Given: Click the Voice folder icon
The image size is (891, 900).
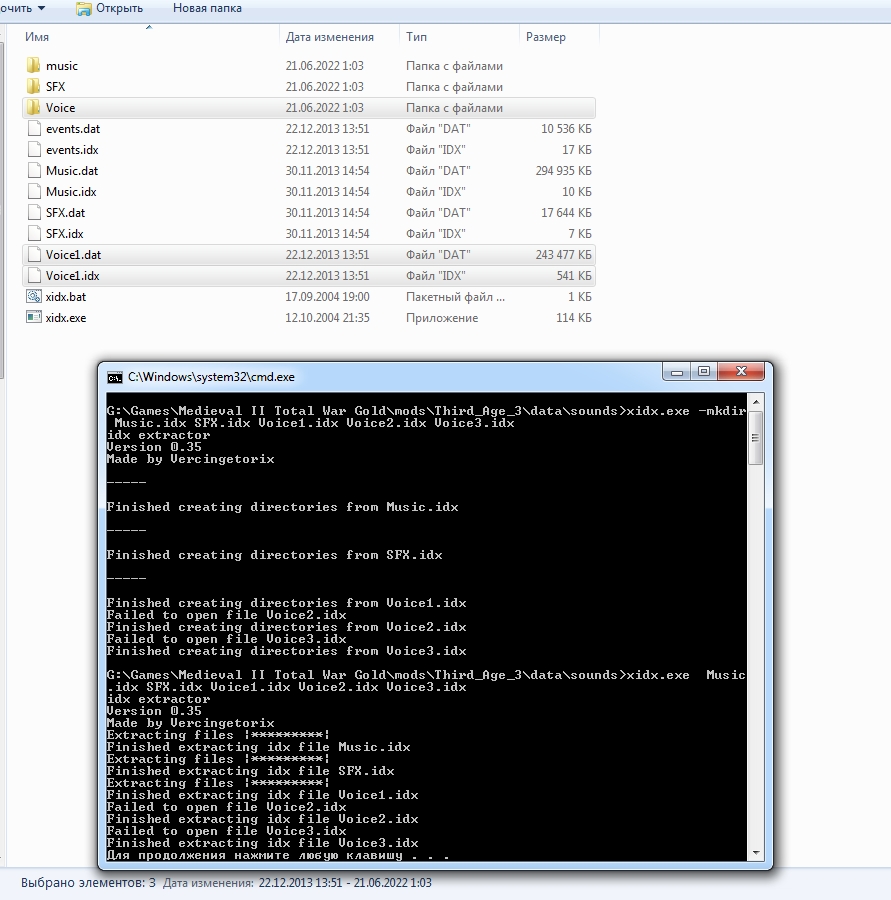Looking at the screenshot, I should 33,107.
